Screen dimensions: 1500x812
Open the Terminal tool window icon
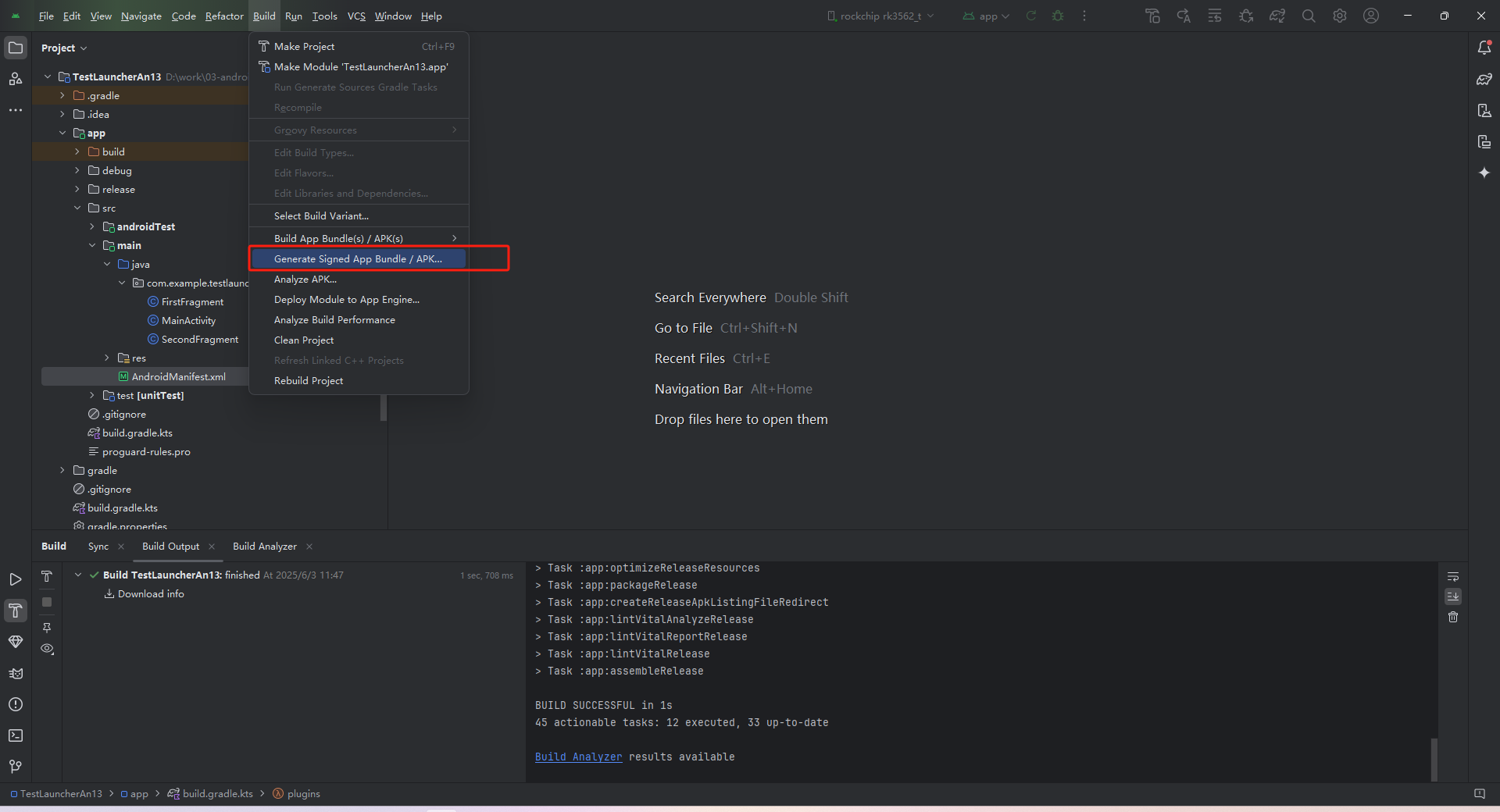pyautogui.click(x=15, y=735)
